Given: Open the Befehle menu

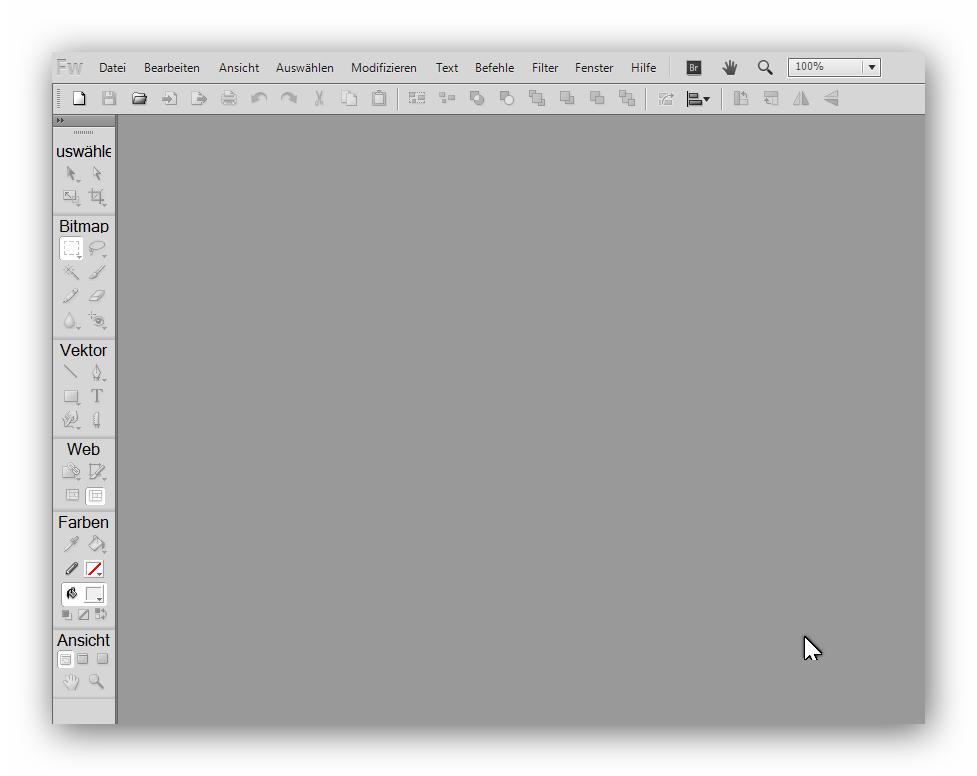Looking at the screenshot, I should click(494, 67).
